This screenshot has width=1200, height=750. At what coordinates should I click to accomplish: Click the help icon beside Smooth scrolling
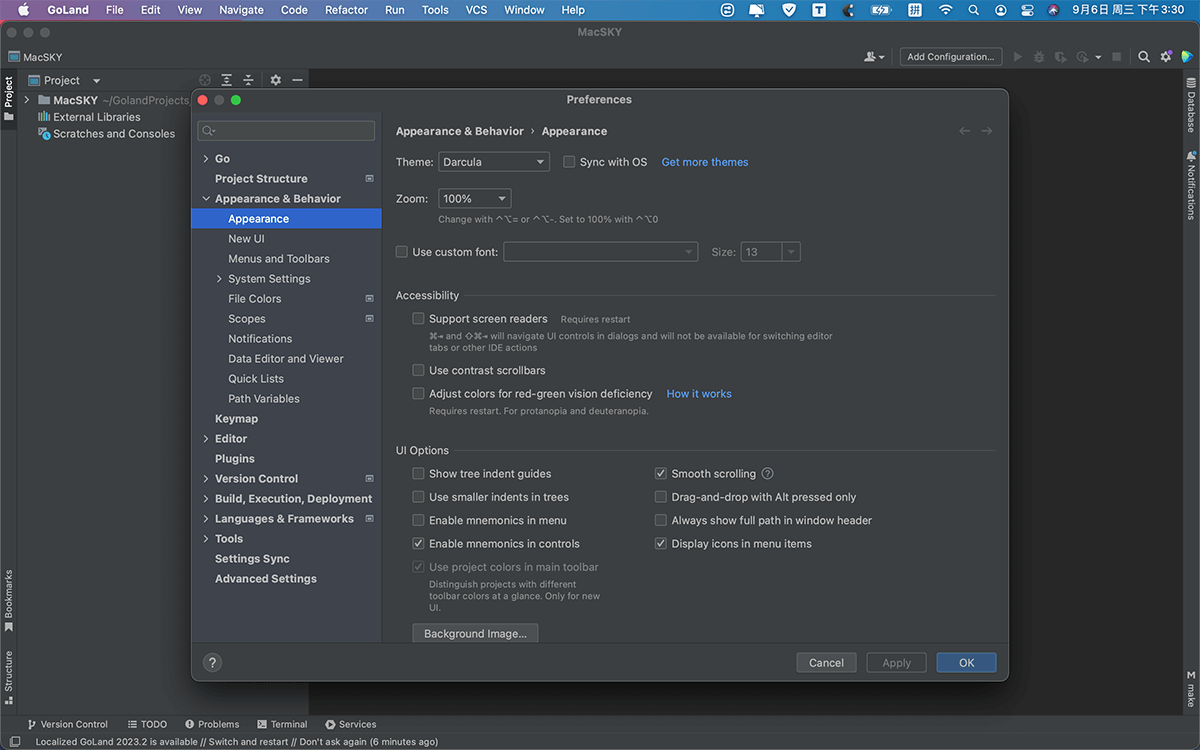pos(768,474)
